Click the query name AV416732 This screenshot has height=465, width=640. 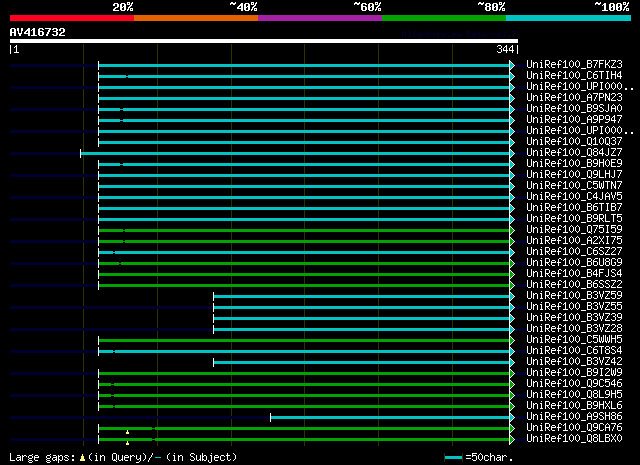pos(38,32)
